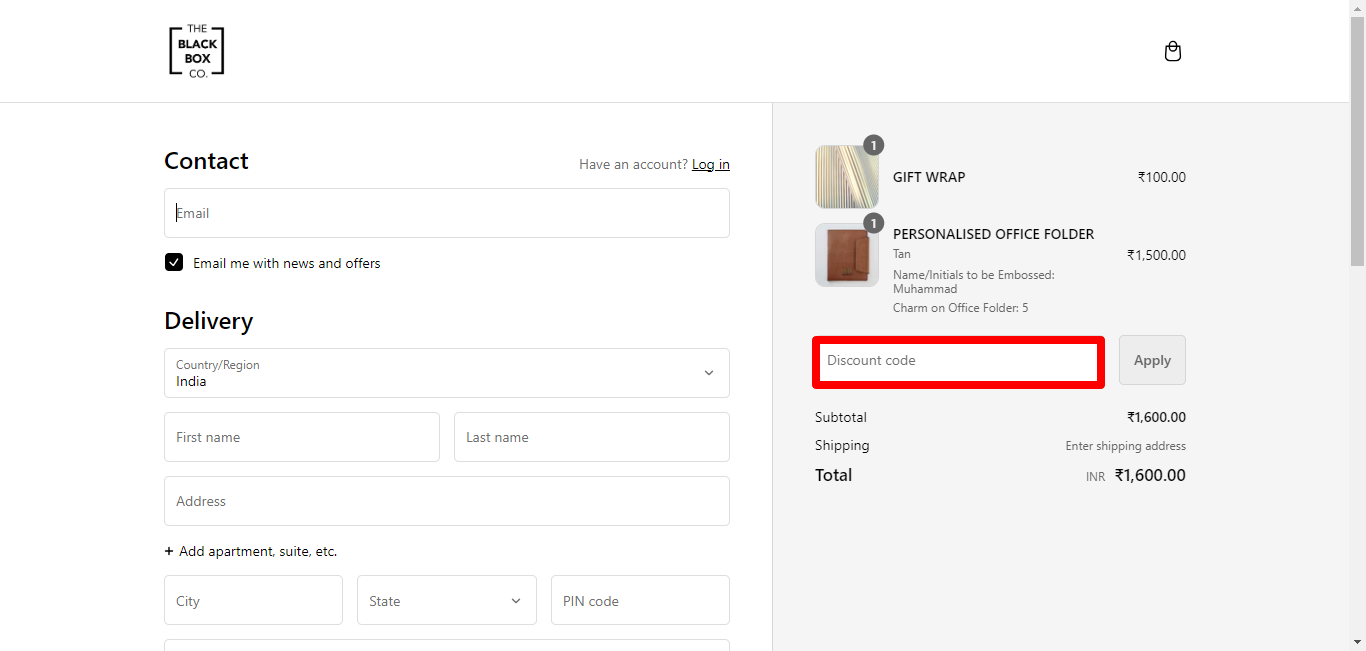Disable the email news and offers checkbox
Viewport: 1366px width, 651px height.
174,262
